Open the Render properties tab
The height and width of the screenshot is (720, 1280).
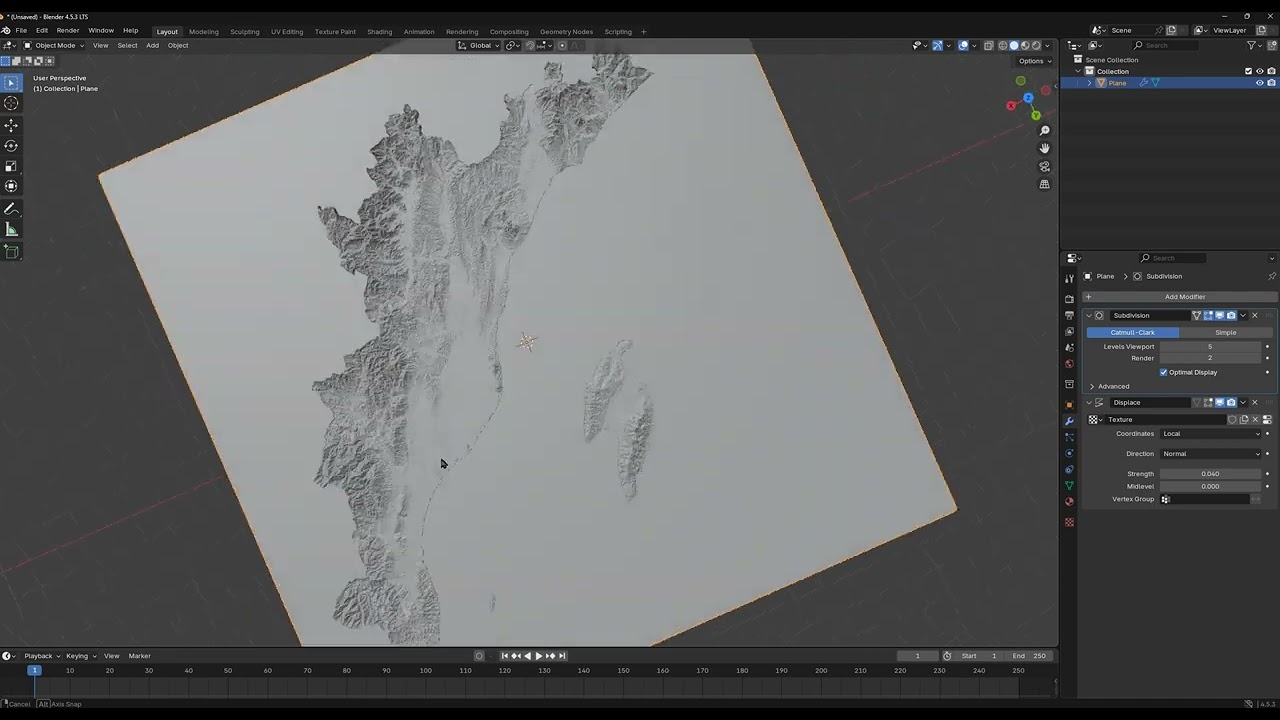tap(1069, 299)
